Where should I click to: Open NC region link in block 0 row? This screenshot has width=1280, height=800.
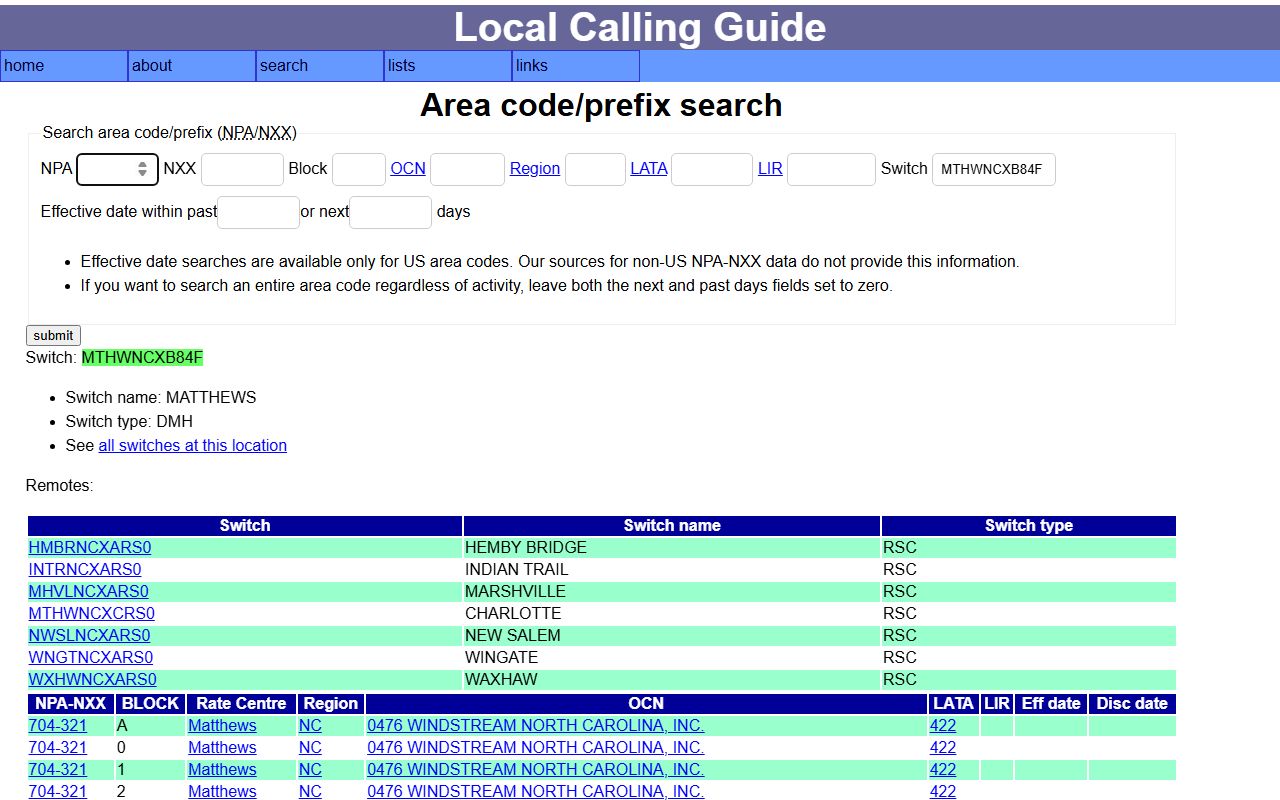[310, 748]
